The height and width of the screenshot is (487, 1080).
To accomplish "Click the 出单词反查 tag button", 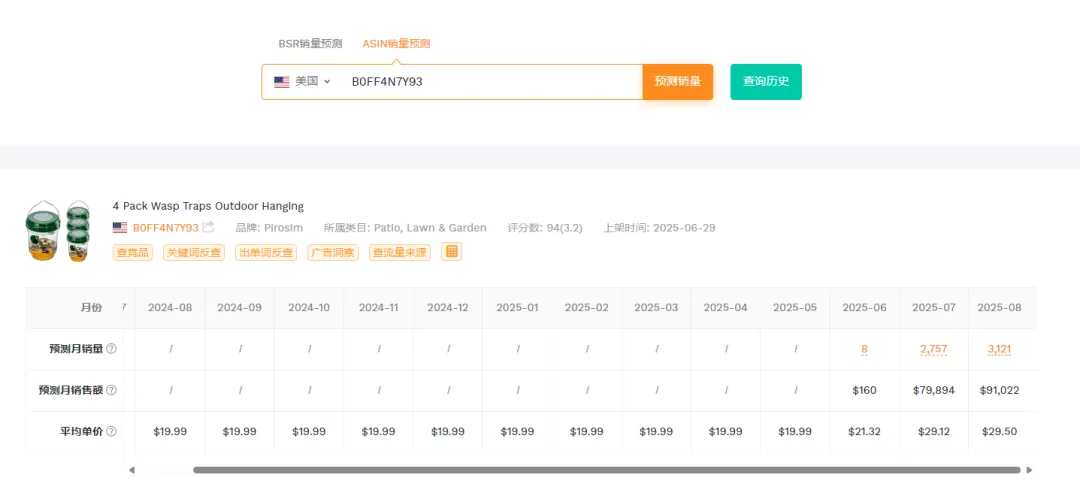I will (266, 252).
